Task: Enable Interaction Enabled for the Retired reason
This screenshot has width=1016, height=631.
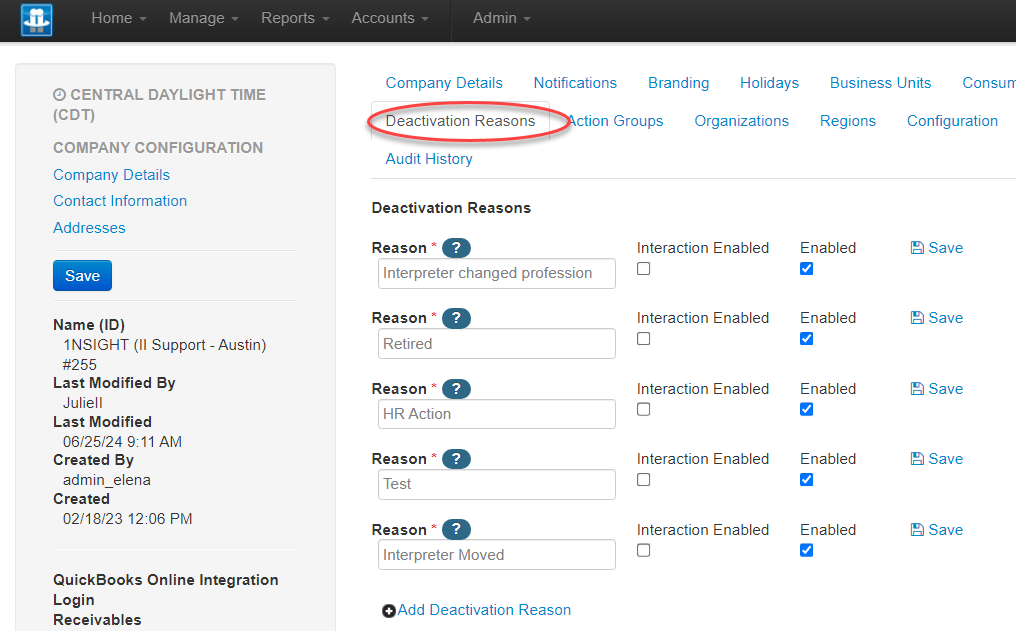Action: (x=643, y=339)
